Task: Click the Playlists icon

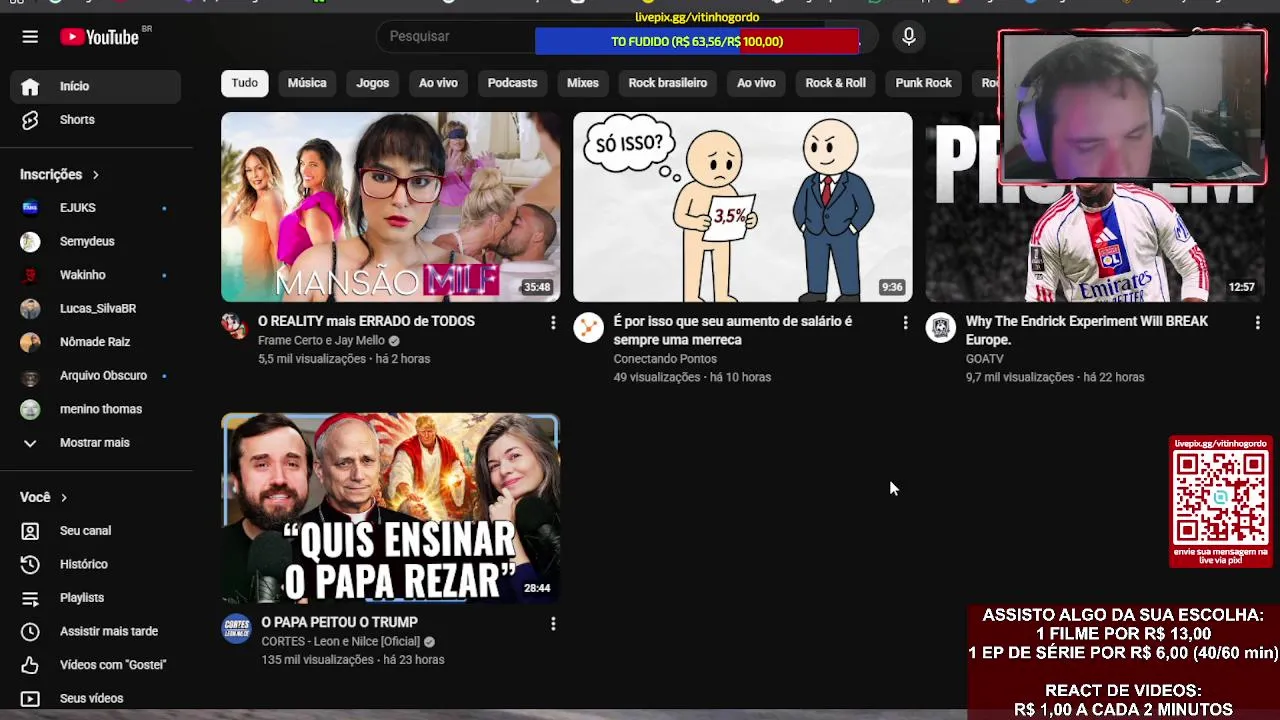Action: [x=30, y=598]
